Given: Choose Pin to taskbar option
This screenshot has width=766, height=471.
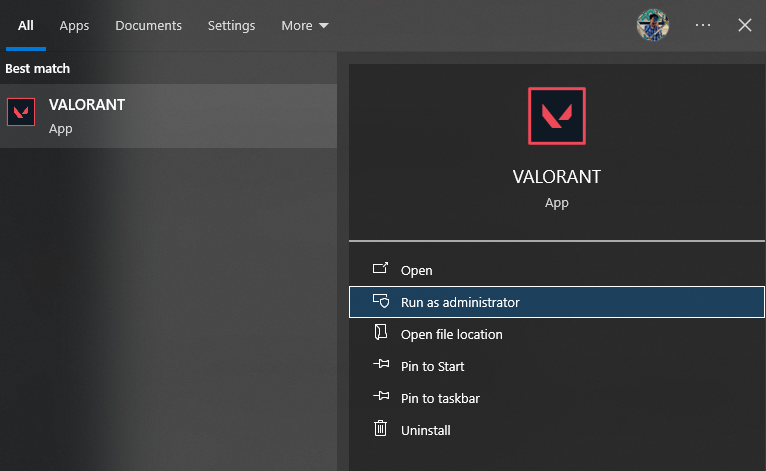Looking at the screenshot, I should pyautogui.click(x=440, y=398).
